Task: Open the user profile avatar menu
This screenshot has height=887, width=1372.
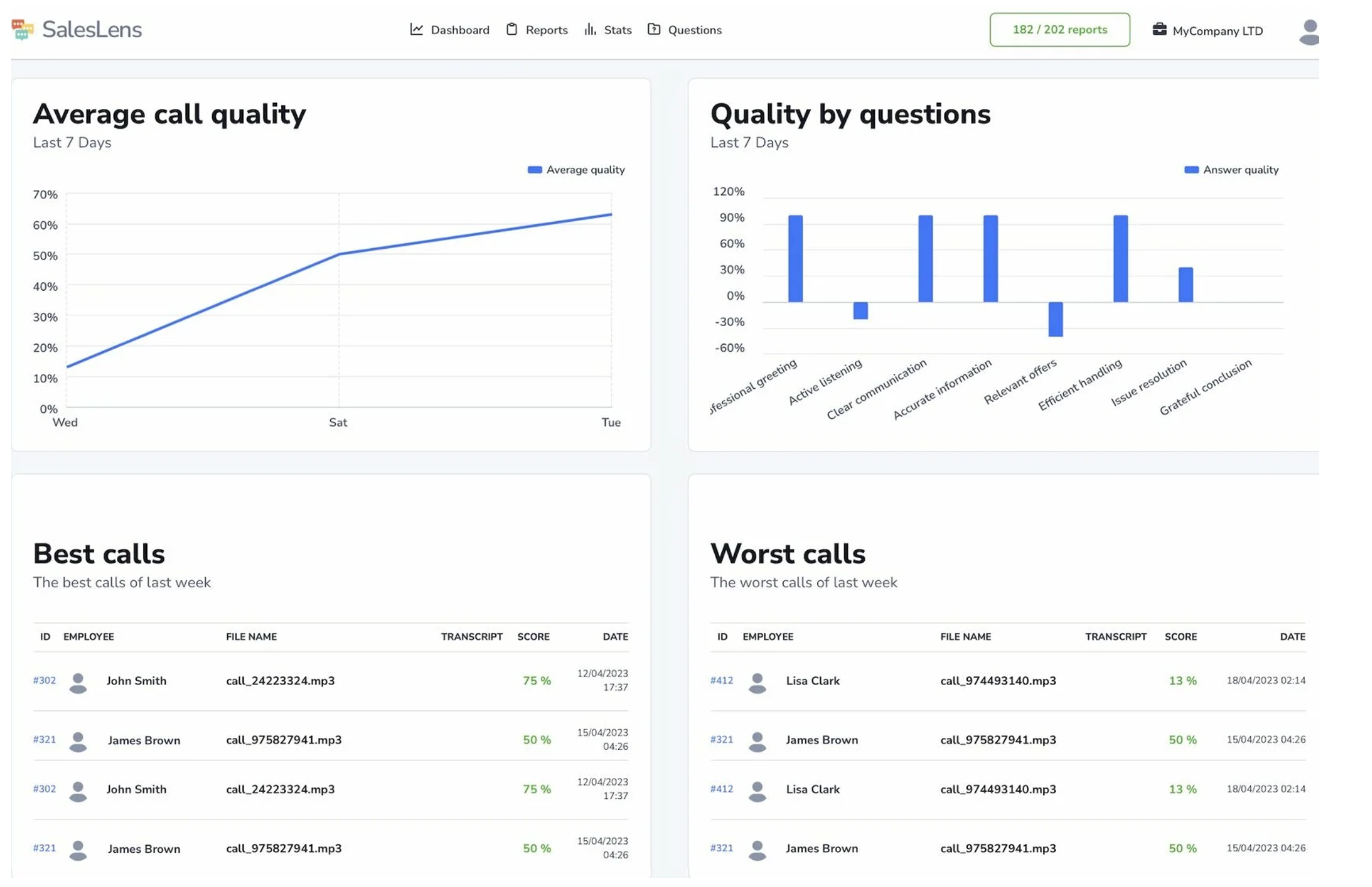Action: (1310, 31)
